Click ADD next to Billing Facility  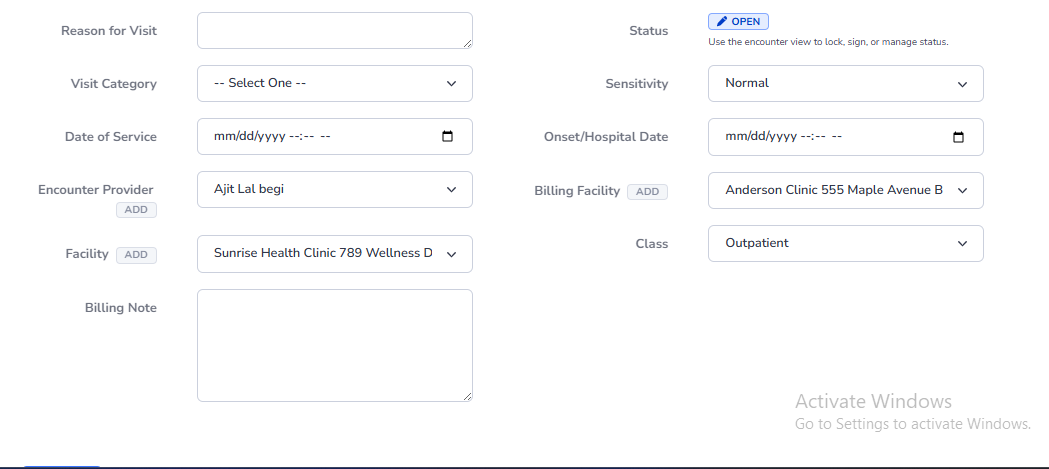coord(647,192)
